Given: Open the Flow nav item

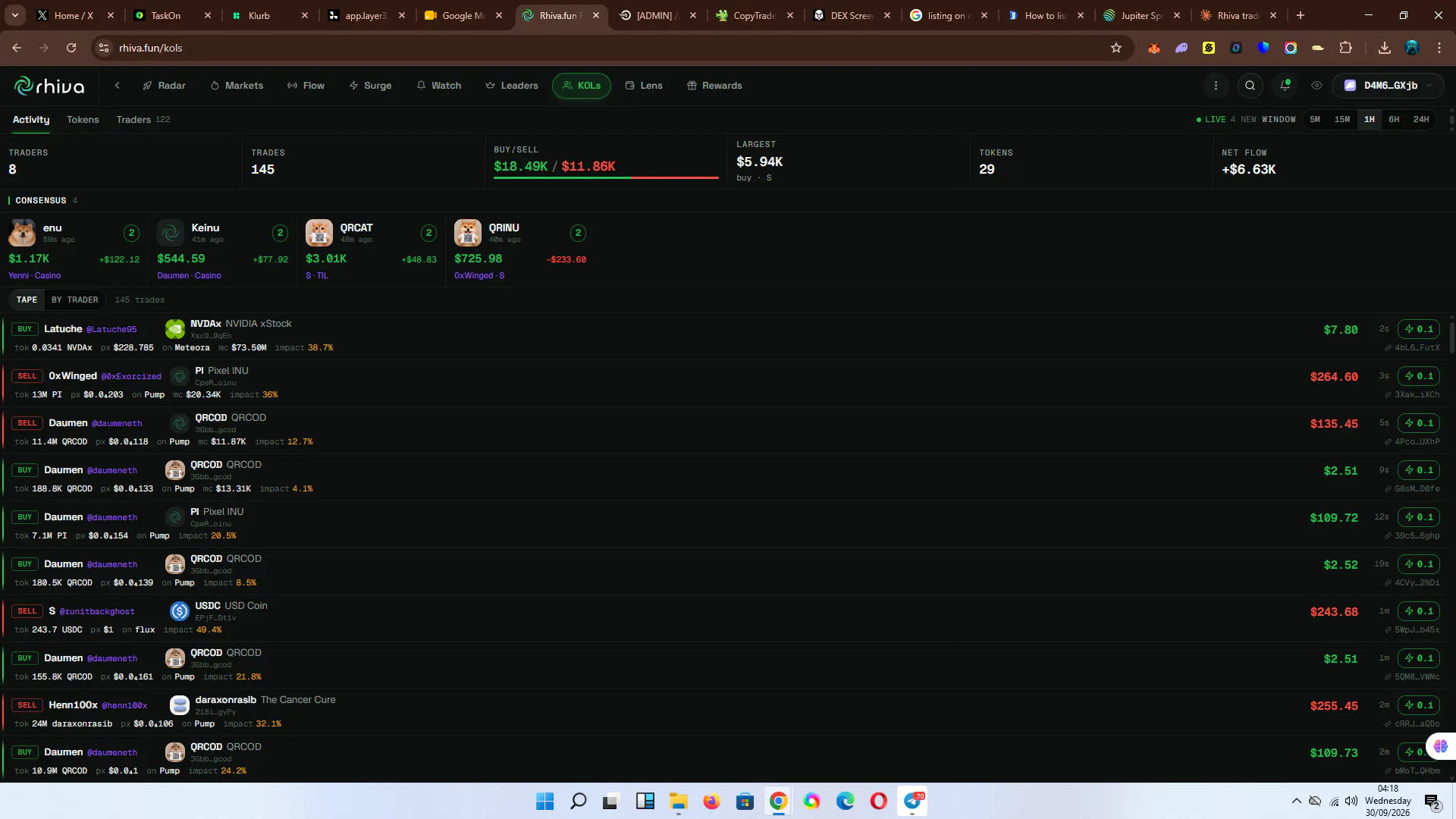Looking at the screenshot, I should point(306,86).
